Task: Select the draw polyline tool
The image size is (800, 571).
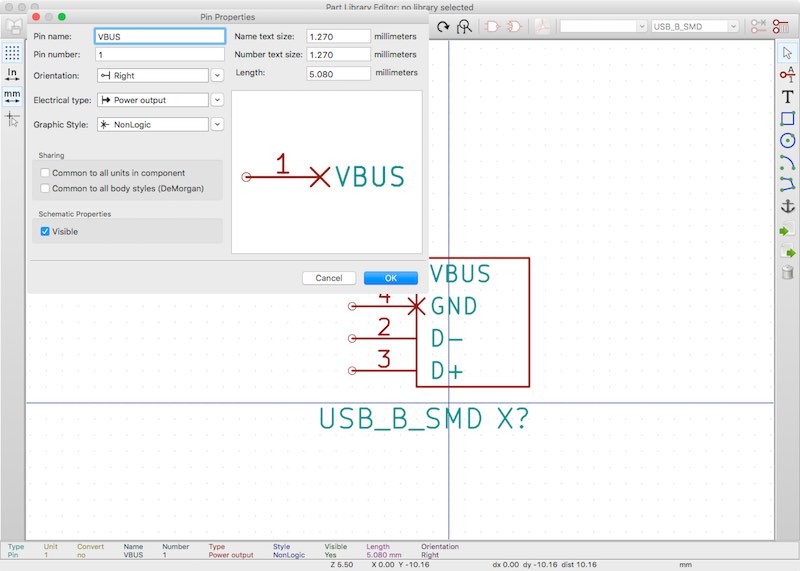Action: click(x=787, y=184)
